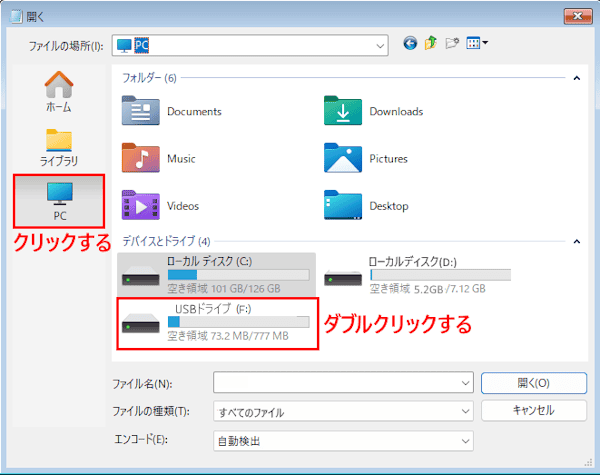Click the キャンセル button

pos(533,410)
